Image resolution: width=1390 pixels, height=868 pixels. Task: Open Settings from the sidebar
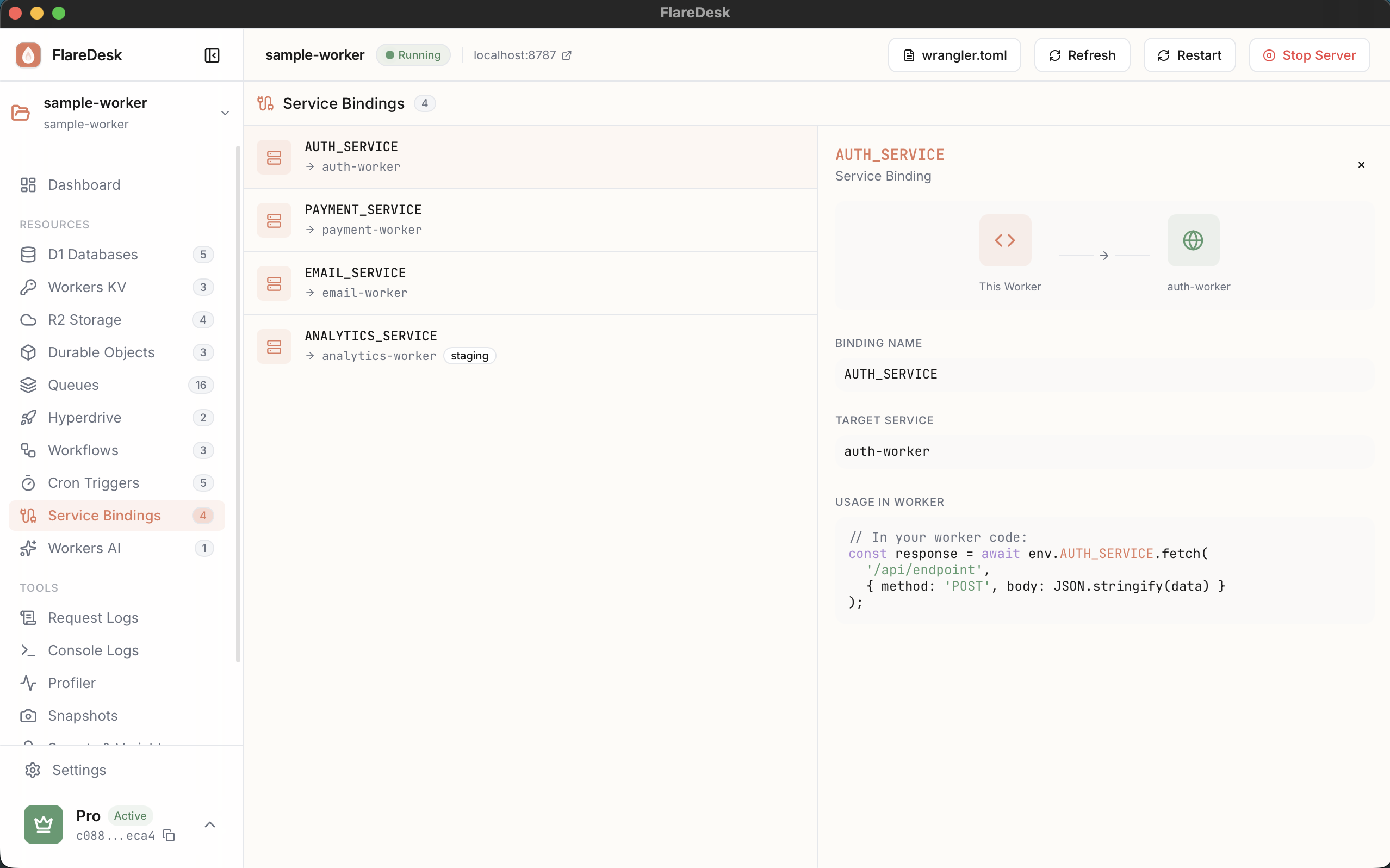(80, 770)
